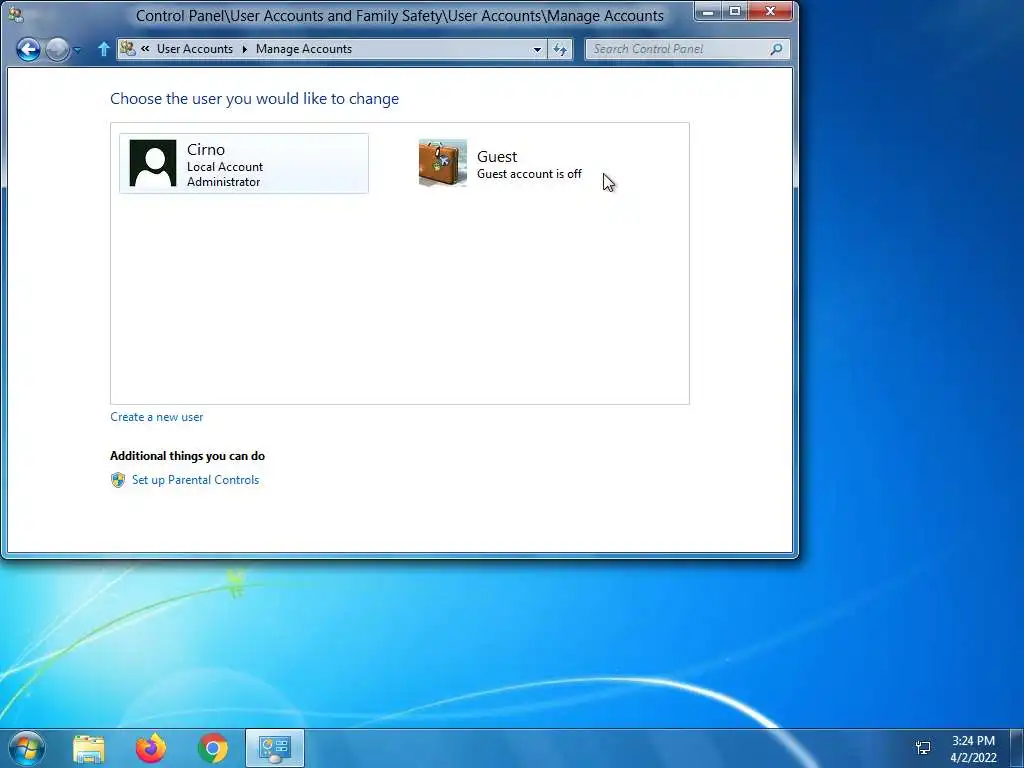Click the Control Panel taskbar button

tap(275, 748)
